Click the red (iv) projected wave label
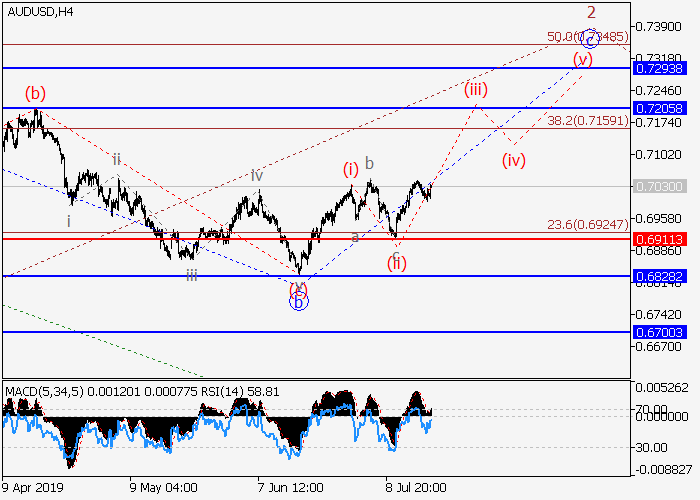Image resolution: width=700 pixels, height=500 pixels. click(513, 160)
